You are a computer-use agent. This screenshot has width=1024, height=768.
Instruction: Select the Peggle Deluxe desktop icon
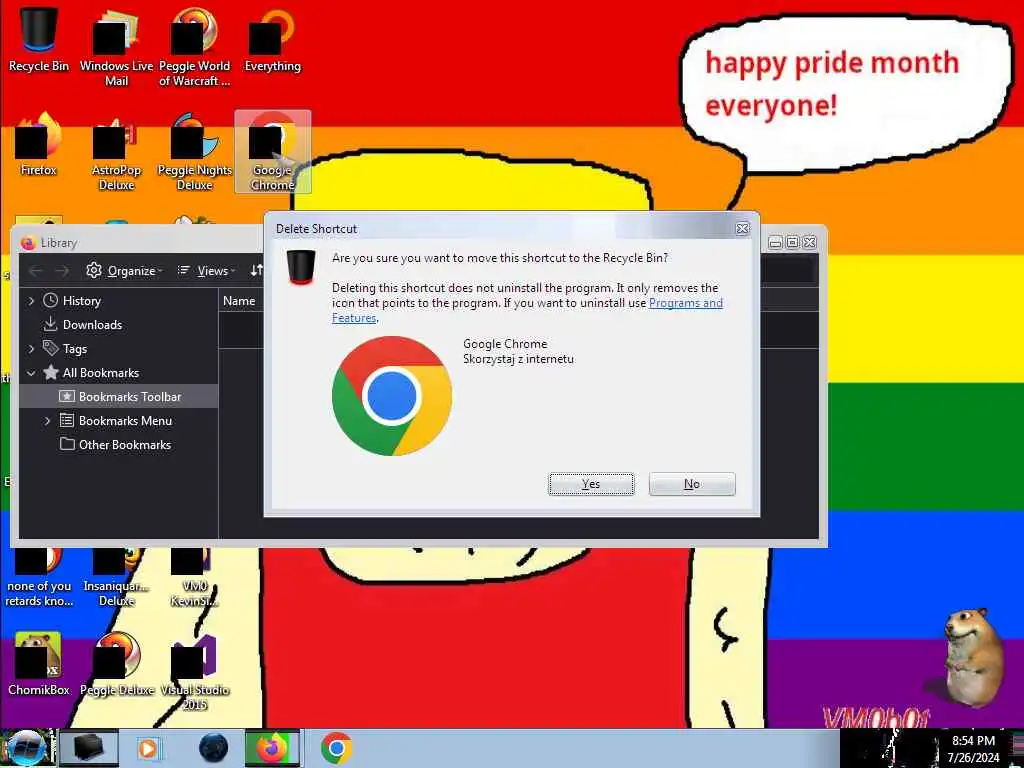(x=117, y=664)
